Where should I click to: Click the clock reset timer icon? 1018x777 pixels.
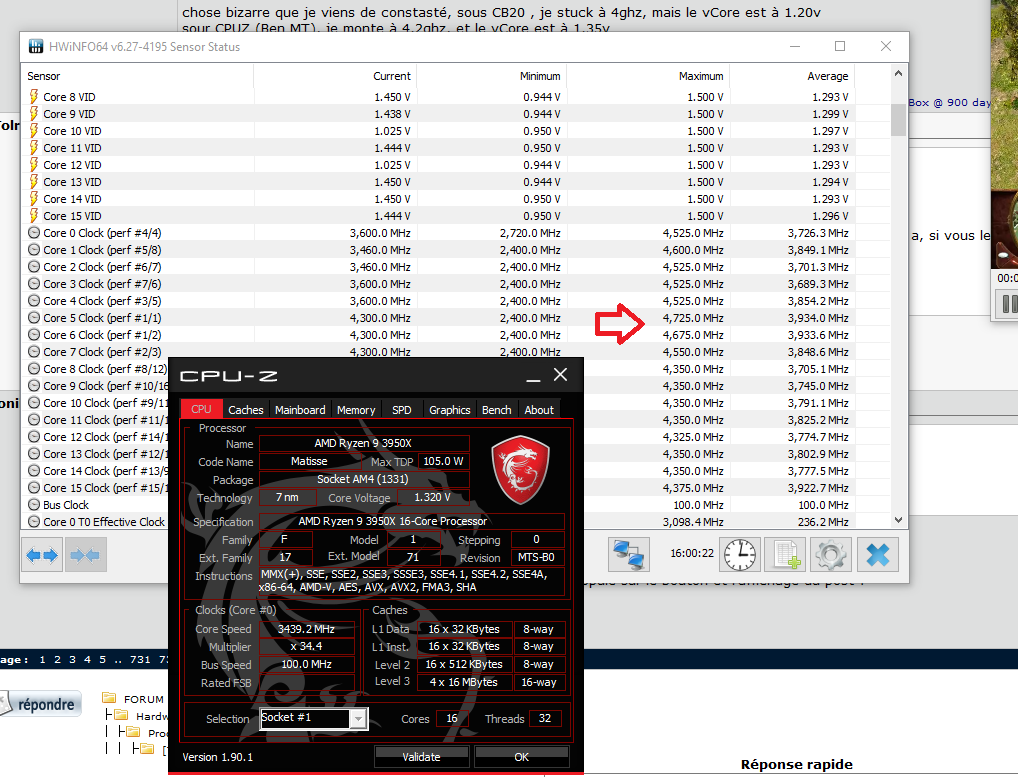[x=740, y=555]
